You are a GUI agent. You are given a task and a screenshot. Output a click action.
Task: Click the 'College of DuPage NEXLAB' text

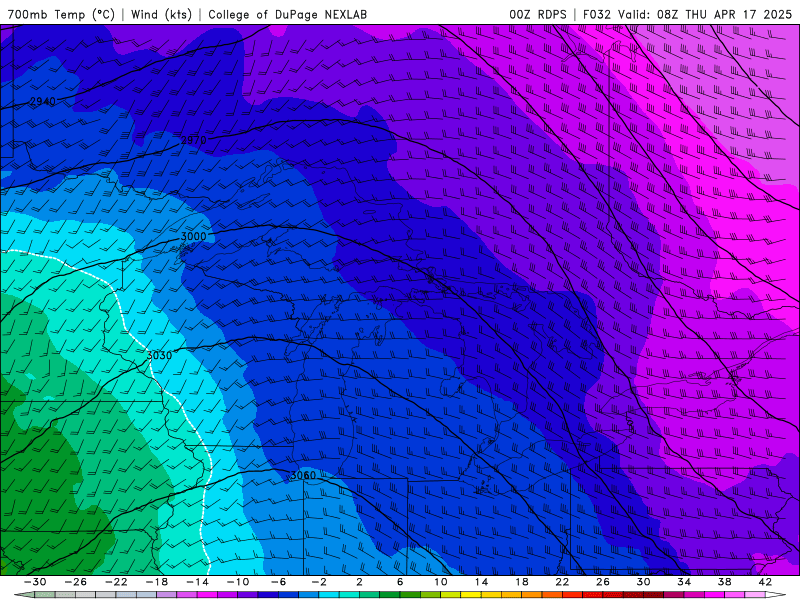(287, 14)
